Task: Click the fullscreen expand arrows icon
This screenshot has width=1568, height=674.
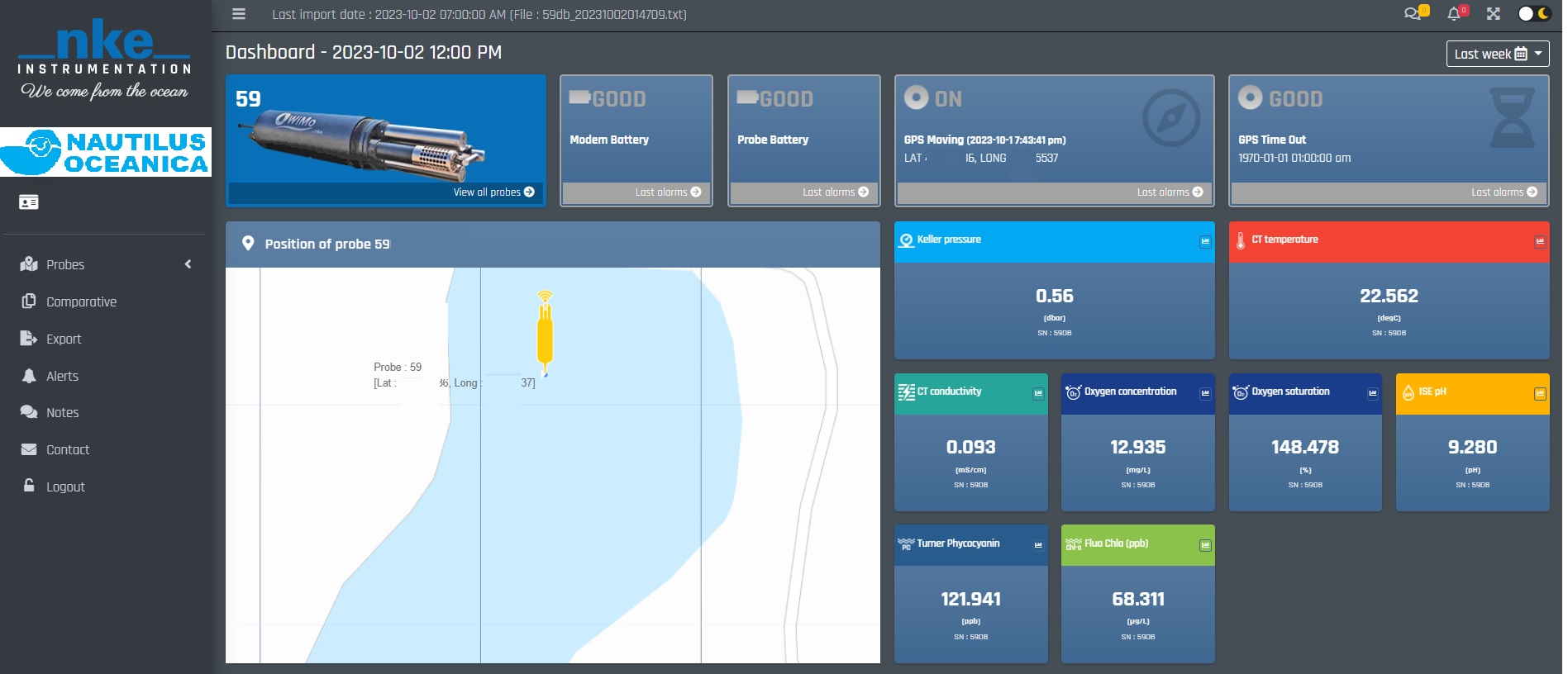Action: 1493,14
